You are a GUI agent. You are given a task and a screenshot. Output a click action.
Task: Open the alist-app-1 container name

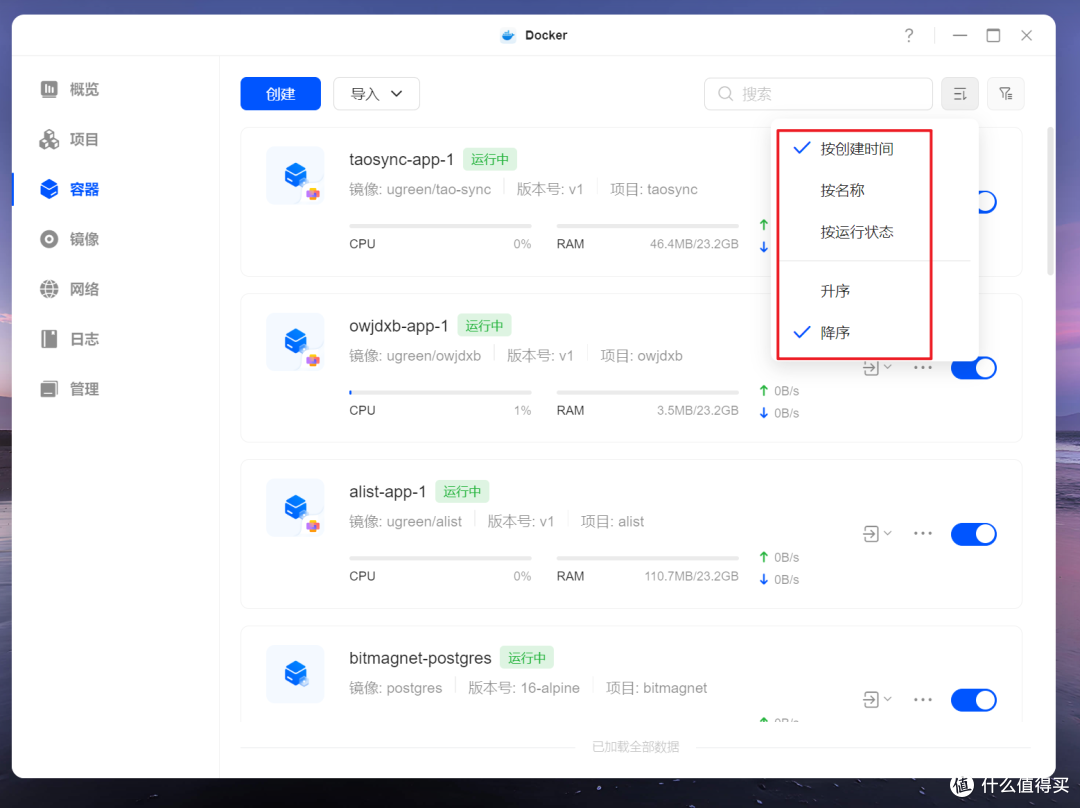point(387,492)
